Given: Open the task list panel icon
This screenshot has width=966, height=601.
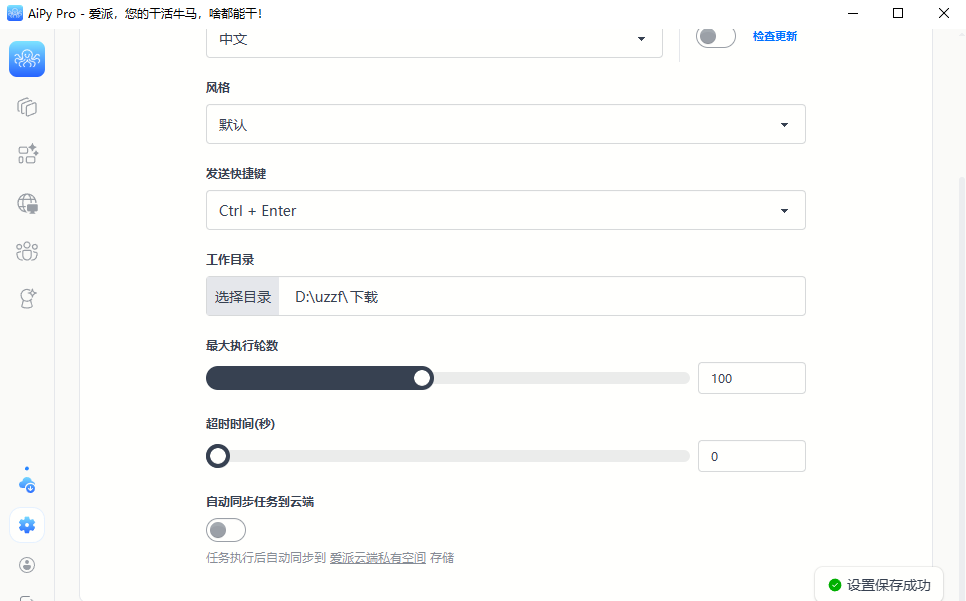Looking at the screenshot, I should click(x=26, y=107).
